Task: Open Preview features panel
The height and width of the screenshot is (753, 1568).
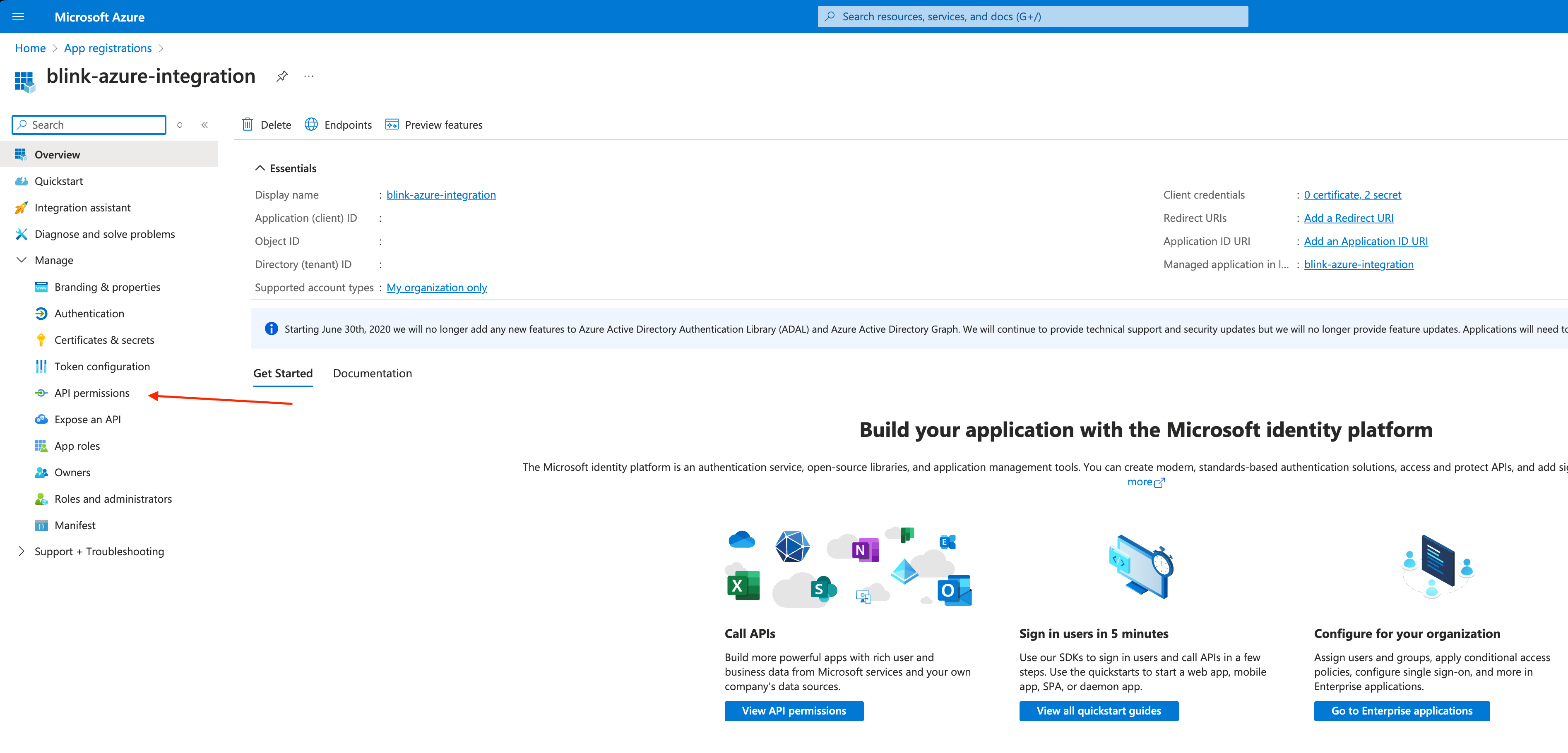Action: [x=435, y=124]
